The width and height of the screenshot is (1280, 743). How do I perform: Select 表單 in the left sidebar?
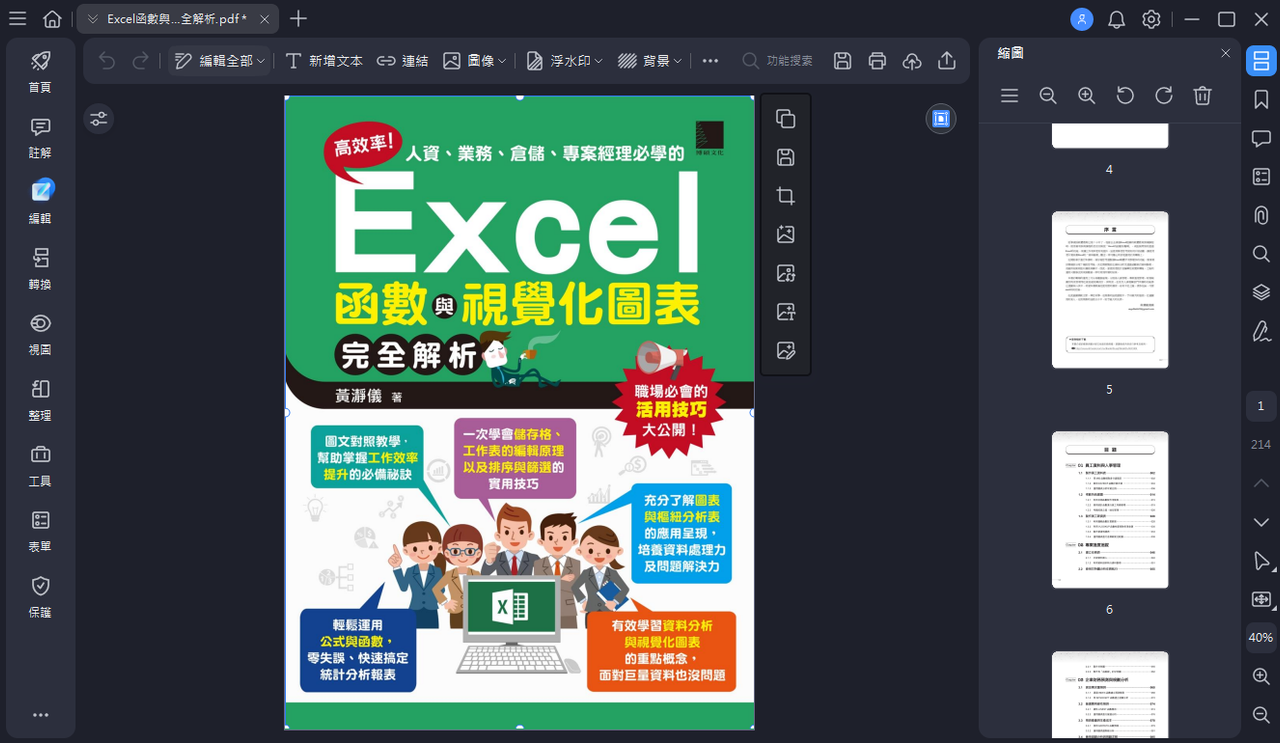click(x=40, y=531)
